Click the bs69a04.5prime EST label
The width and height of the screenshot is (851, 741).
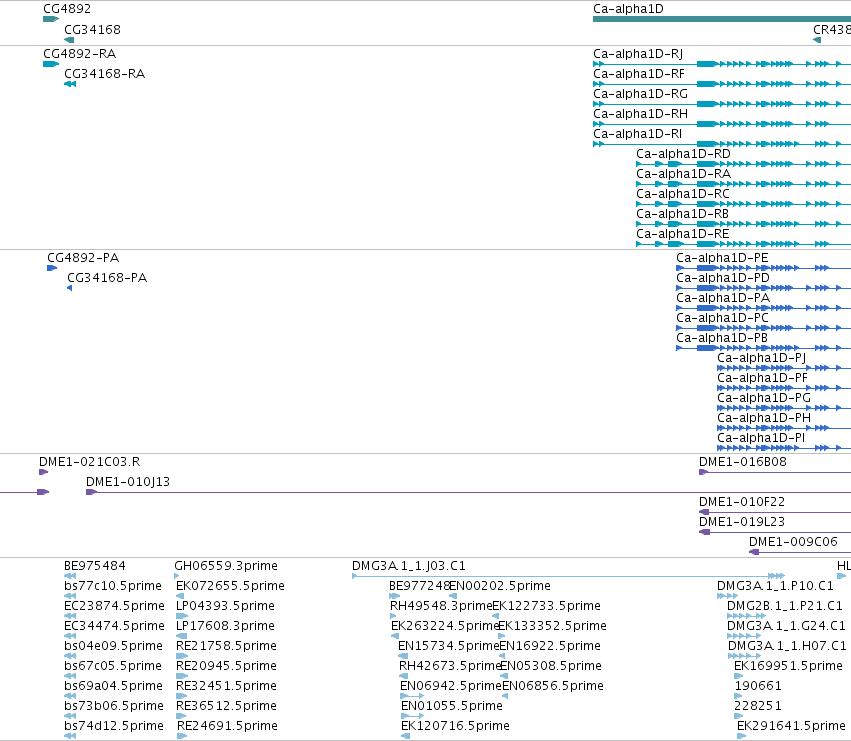[x=113, y=686]
